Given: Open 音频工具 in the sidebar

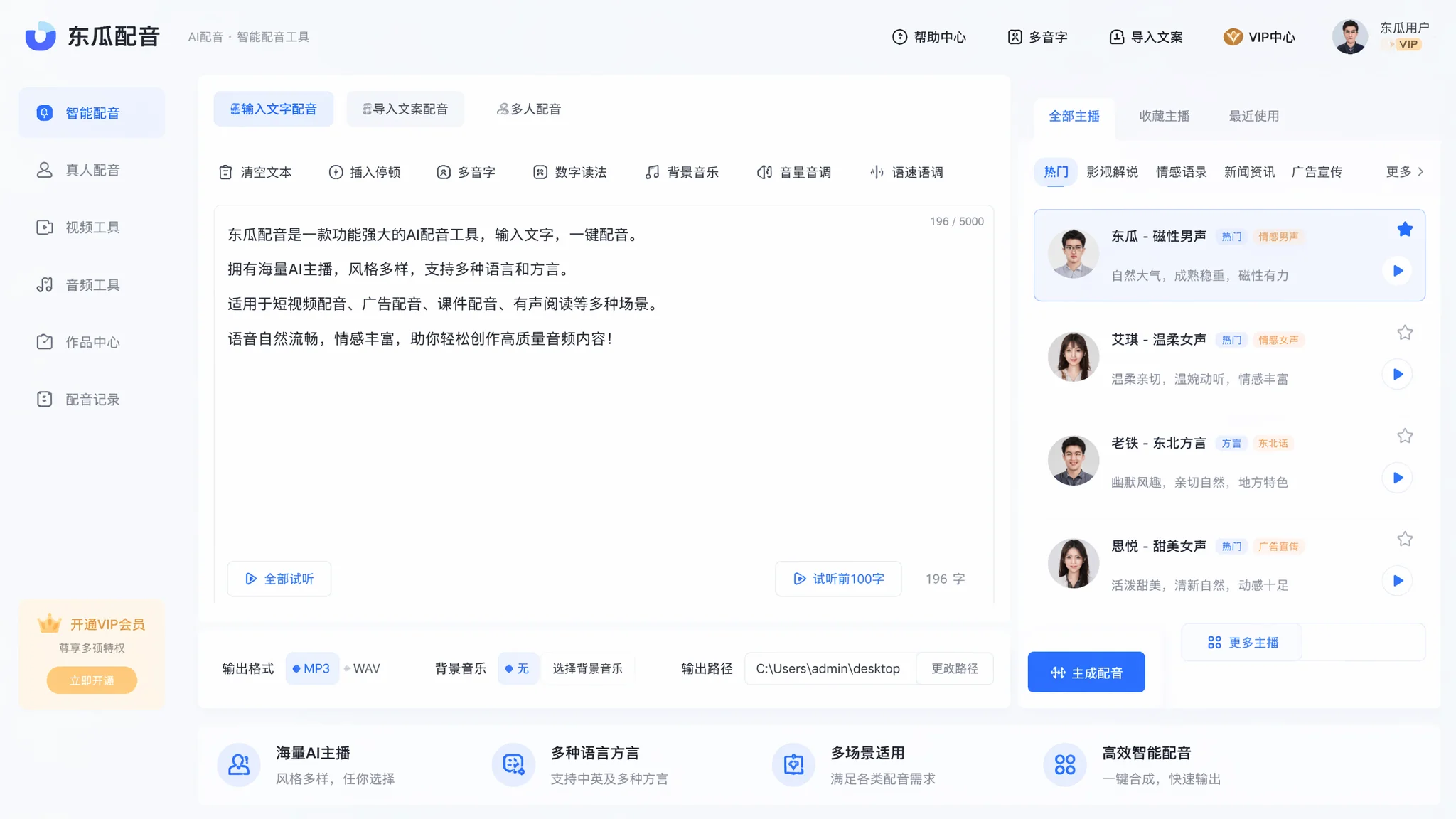Looking at the screenshot, I should tap(92, 285).
